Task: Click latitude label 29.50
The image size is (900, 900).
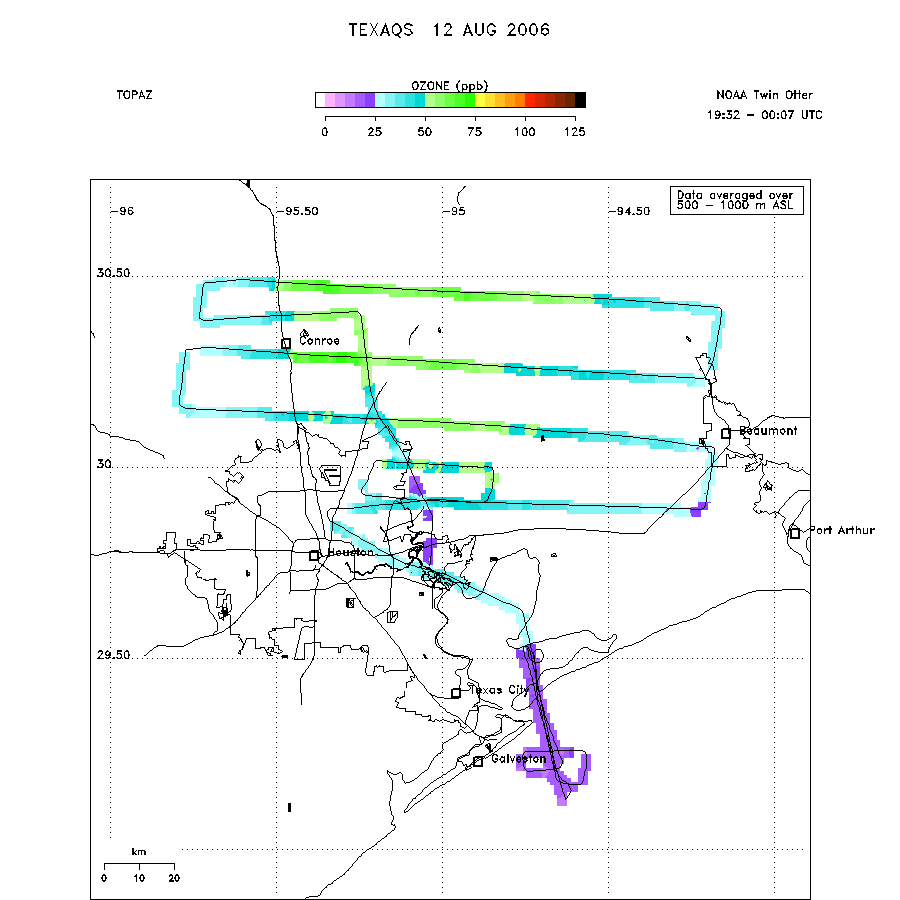Action: point(113,655)
